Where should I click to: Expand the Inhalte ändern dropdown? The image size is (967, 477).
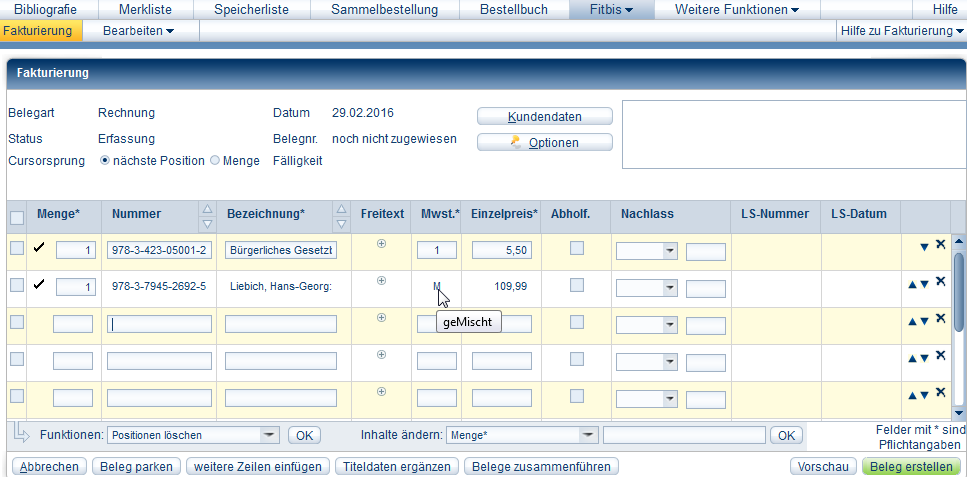click(588, 435)
